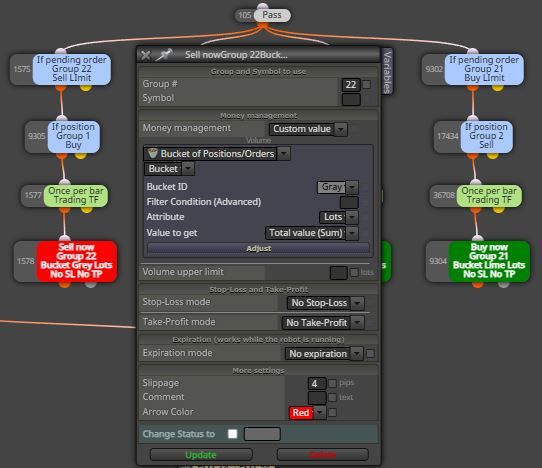The height and width of the screenshot is (468, 542).
Task: Click the Money management section header
Action: pos(258,115)
